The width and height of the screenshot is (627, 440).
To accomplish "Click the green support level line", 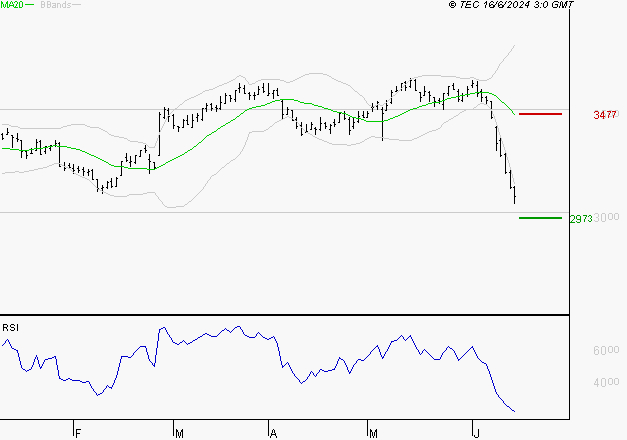I will pyautogui.click(x=540, y=218).
